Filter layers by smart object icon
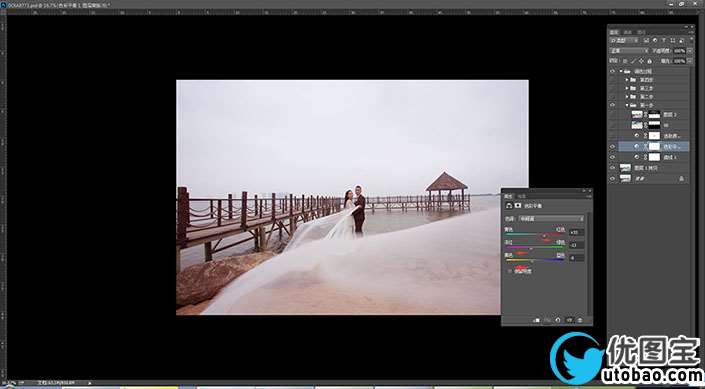 pos(681,40)
